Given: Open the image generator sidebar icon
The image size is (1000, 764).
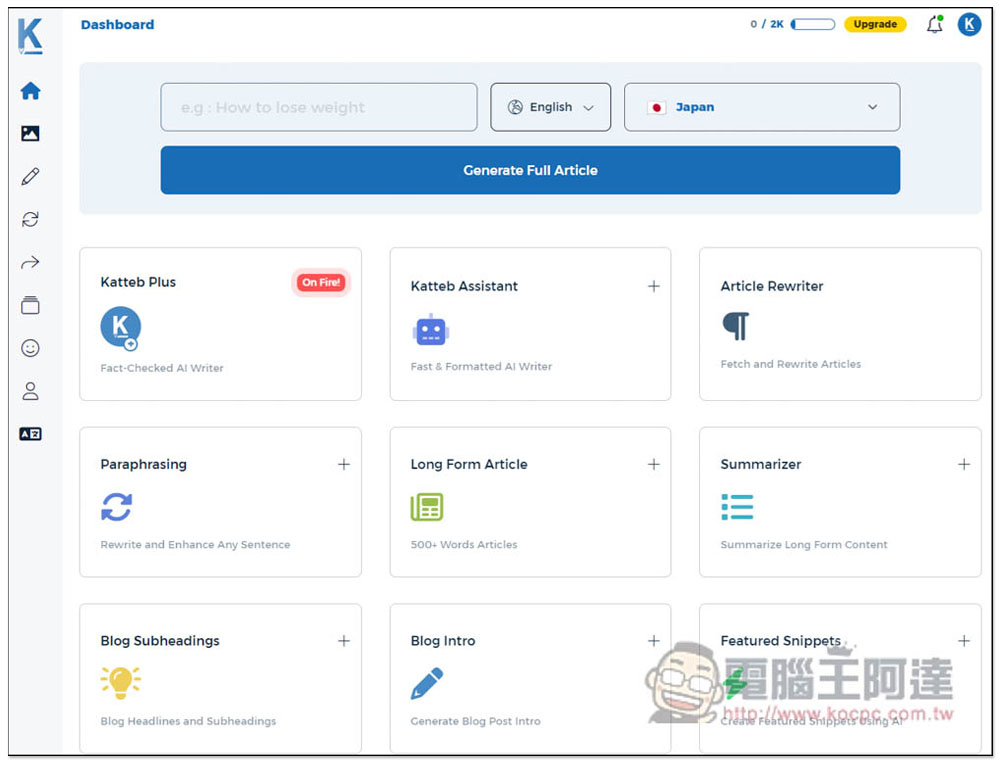Looking at the screenshot, I should (x=30, y=133).
